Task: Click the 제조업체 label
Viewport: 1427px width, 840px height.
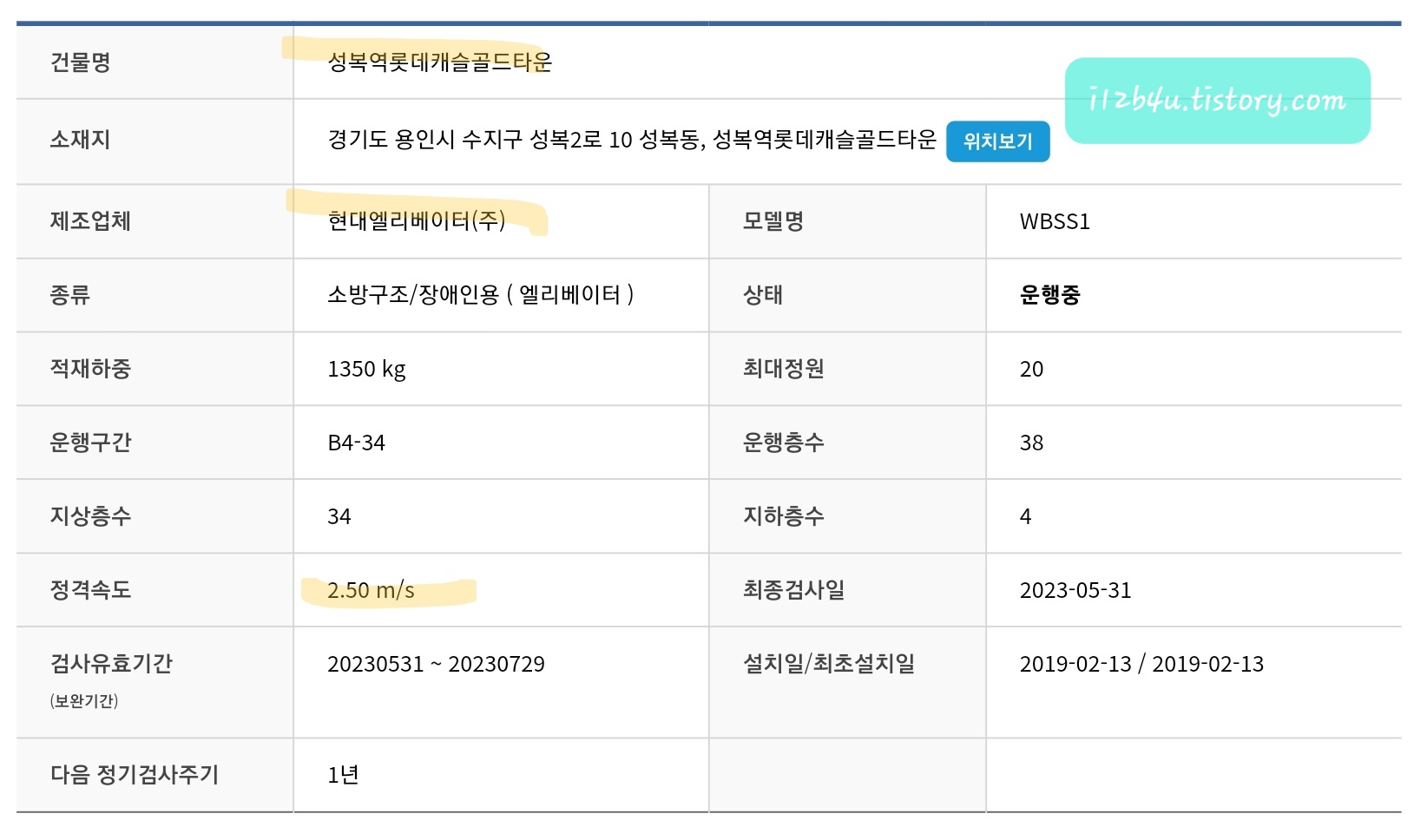Action: tap(90, 221)
